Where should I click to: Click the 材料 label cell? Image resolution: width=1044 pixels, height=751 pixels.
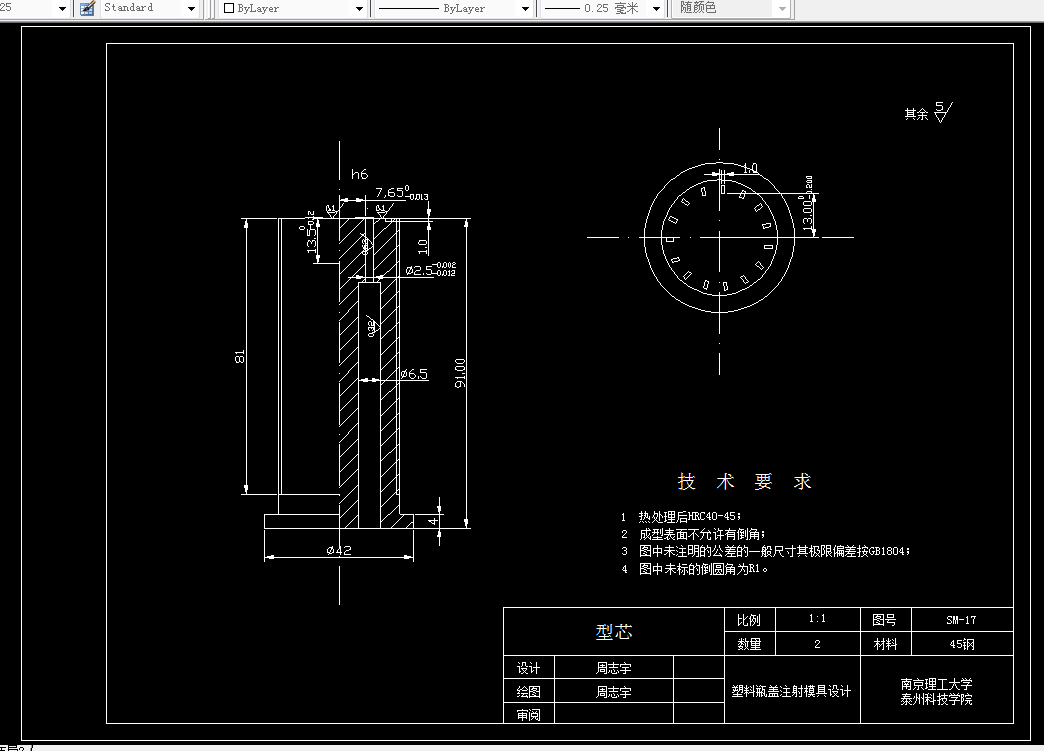point(885,644)
